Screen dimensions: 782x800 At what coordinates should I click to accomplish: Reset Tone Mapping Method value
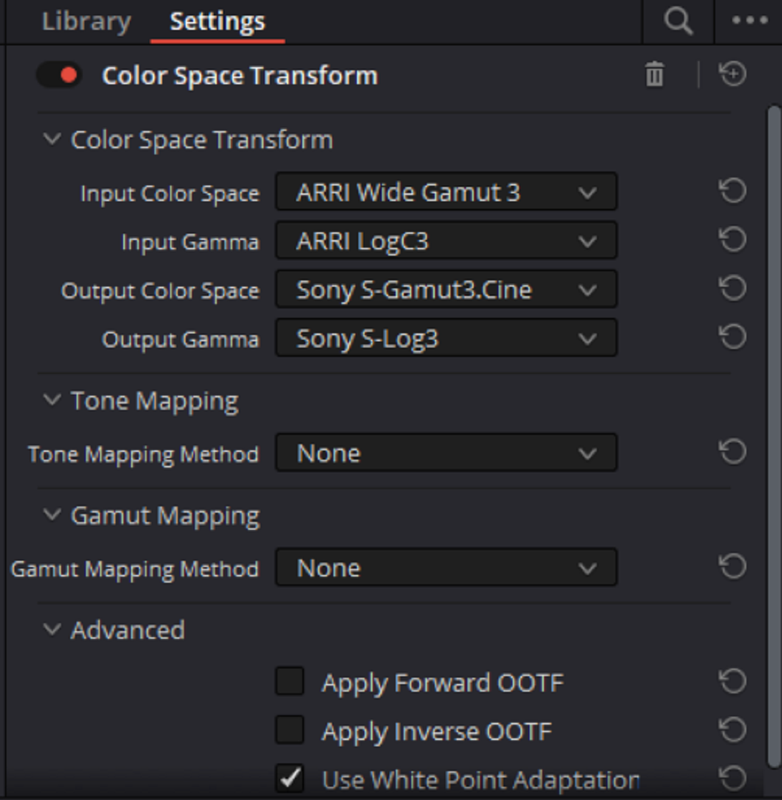(733, 452)
